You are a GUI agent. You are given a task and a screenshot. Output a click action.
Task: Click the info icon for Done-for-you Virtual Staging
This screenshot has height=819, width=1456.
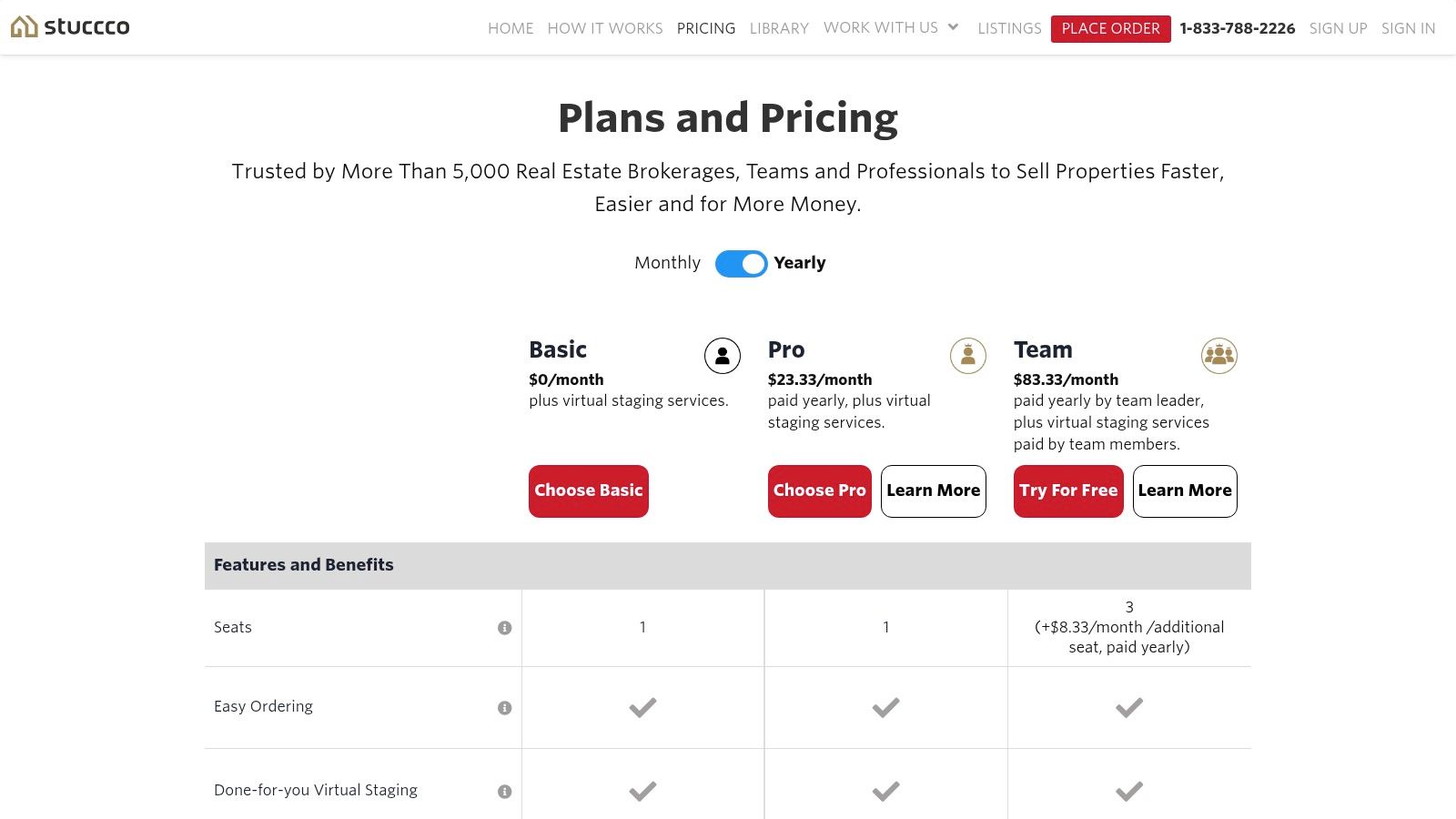click(x=503, y=791)
